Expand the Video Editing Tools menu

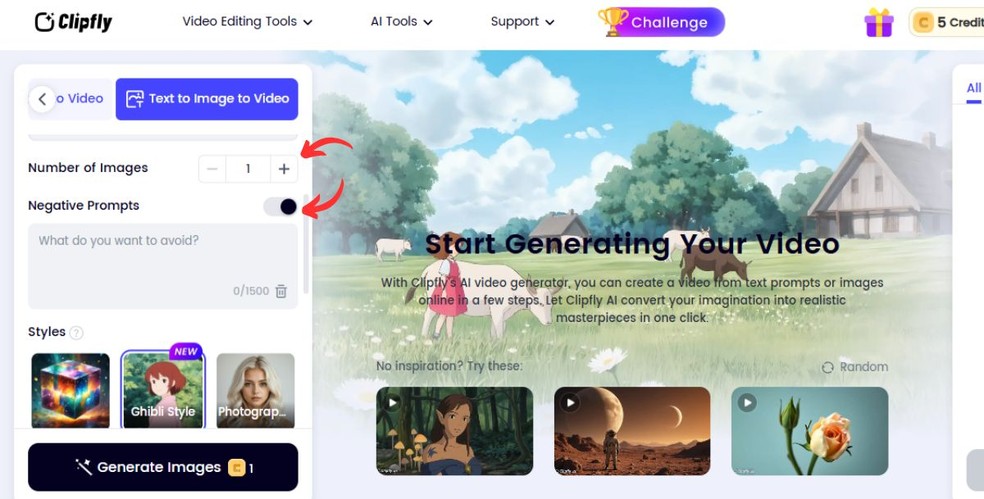pos(247,21)
